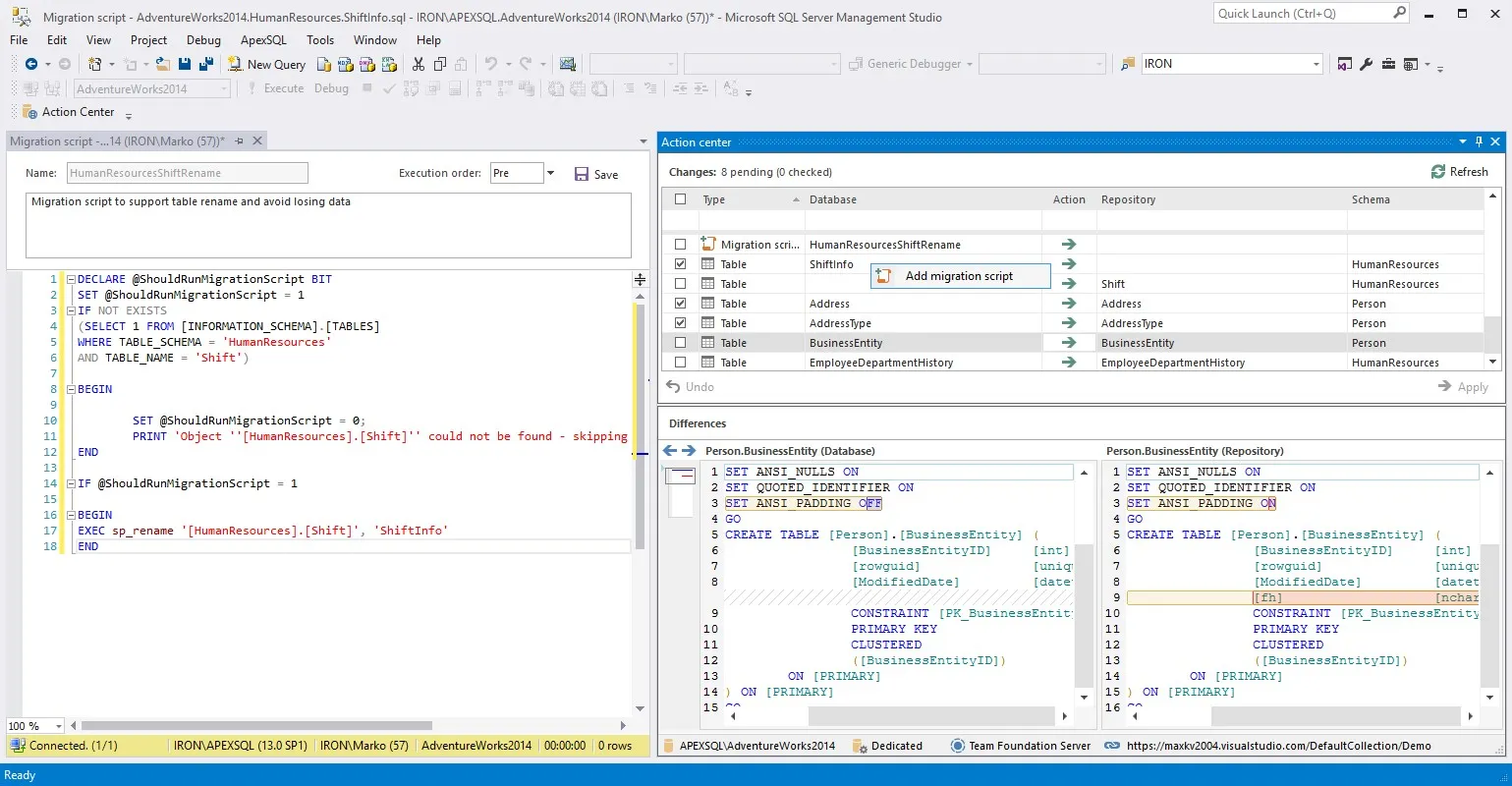Refresh the Action center changes list
Image resolution: width=1512 pixels, height=786 pixels.
click(1460, 171)
